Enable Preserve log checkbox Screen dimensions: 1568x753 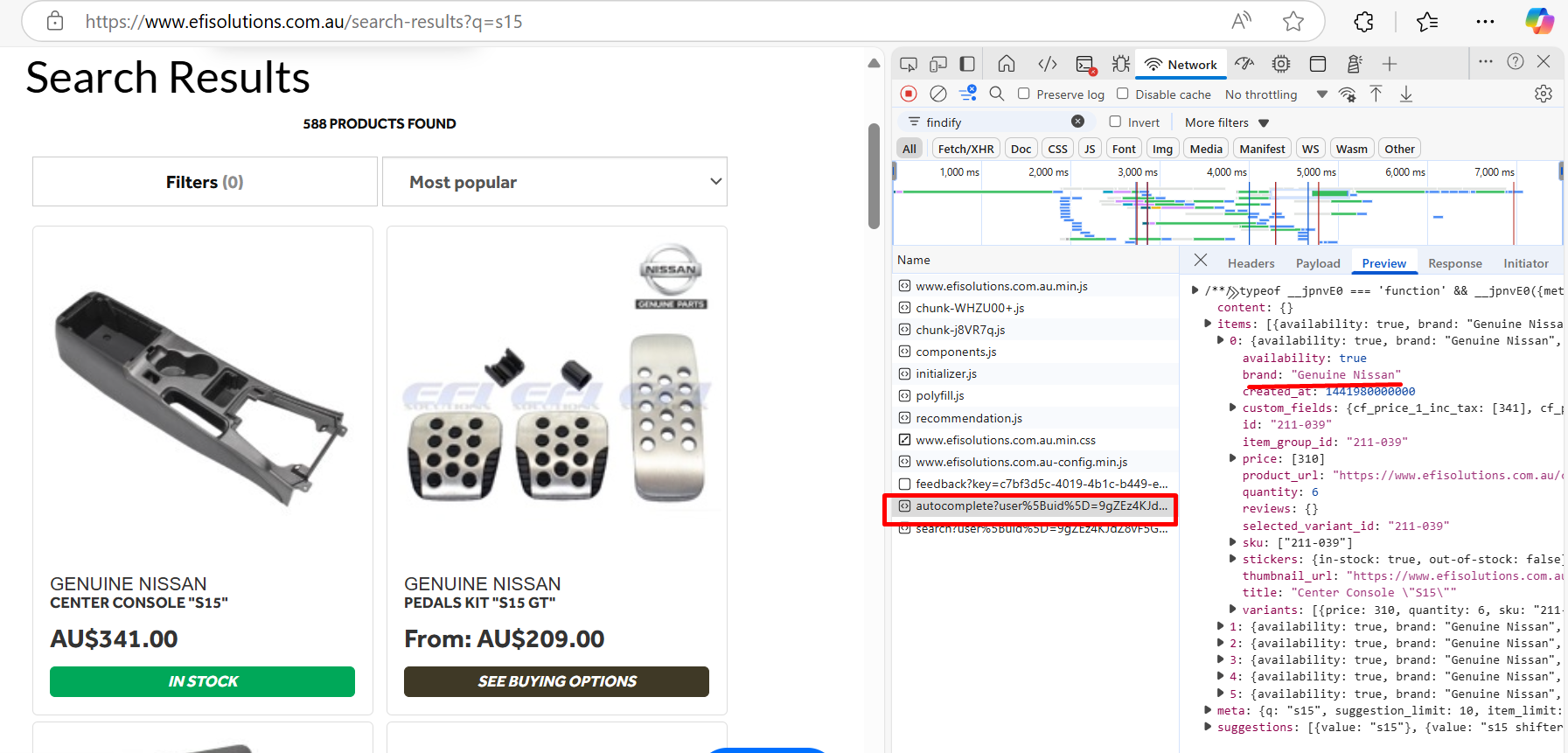(x=1024, y=94)
